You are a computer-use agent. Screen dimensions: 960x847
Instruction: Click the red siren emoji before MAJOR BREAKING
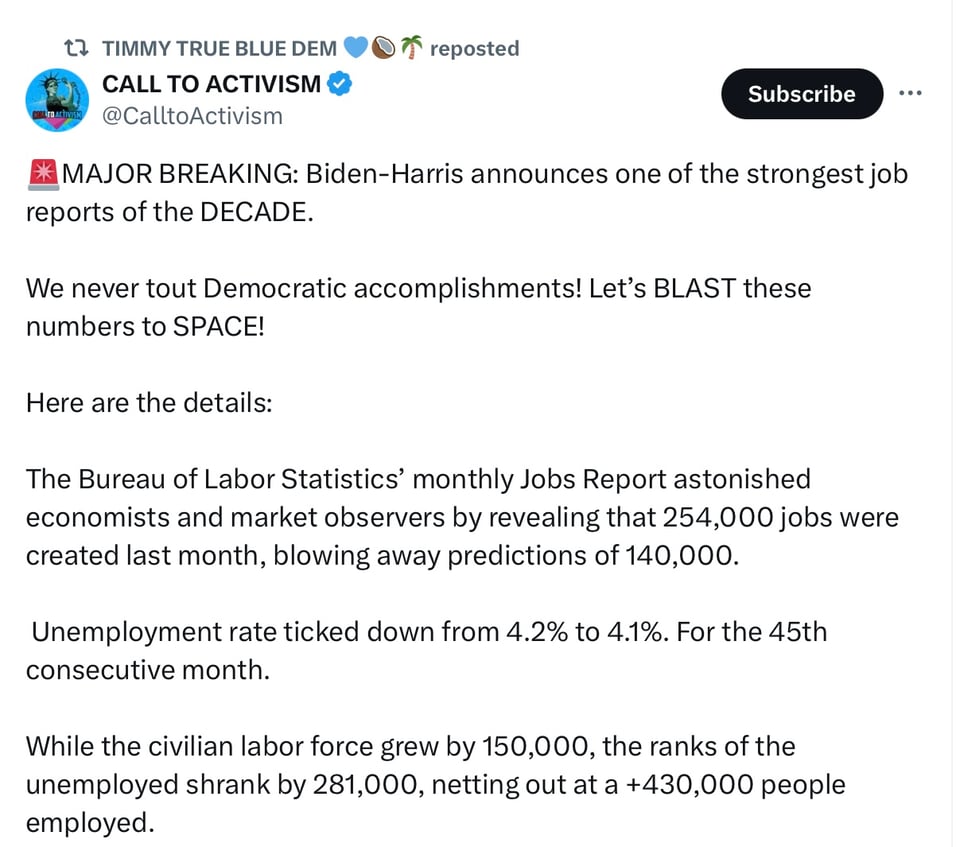(x=43, y=174)
